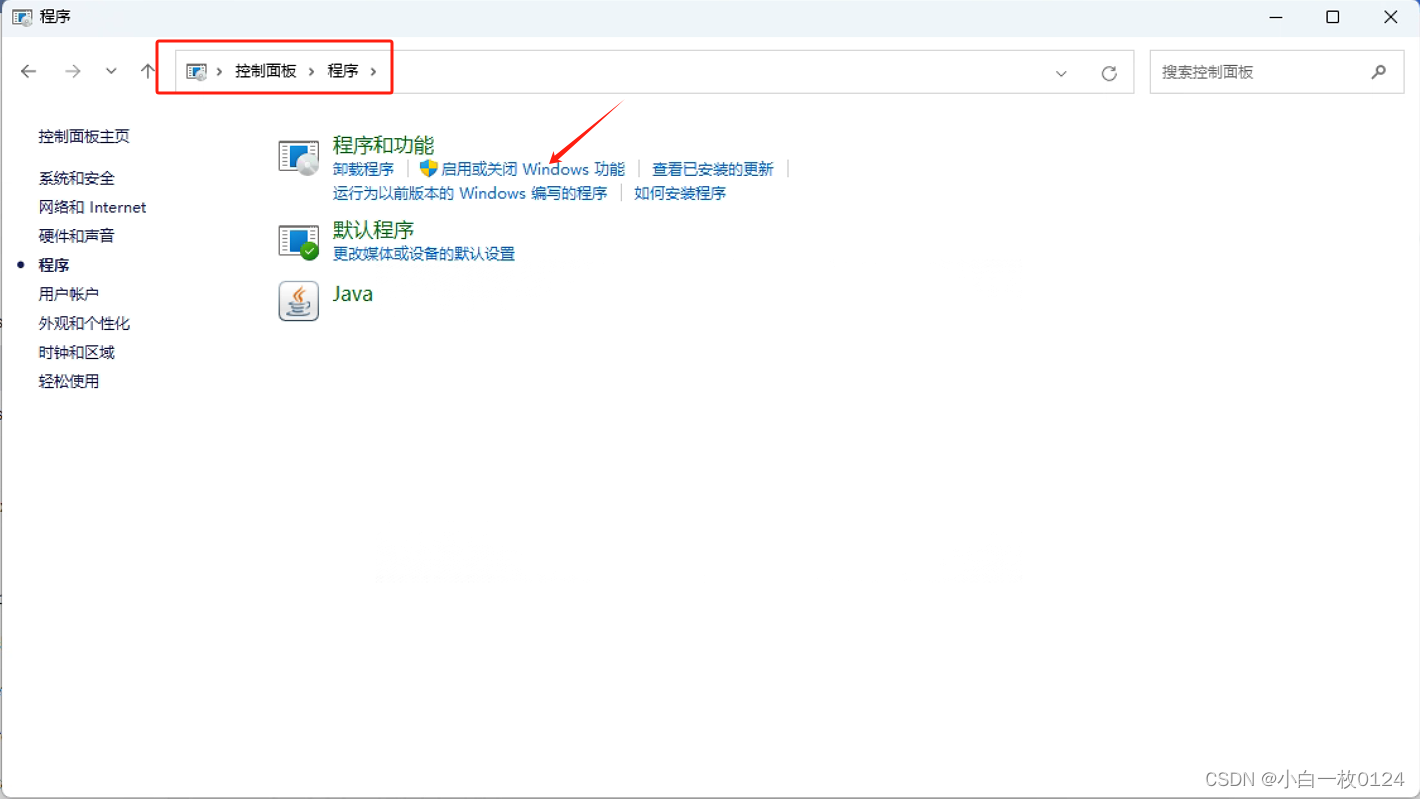This screenshot has width=1420, height=799.
Task: Open the recent locations dropdown arrow
Action: [x=111, y=71]
